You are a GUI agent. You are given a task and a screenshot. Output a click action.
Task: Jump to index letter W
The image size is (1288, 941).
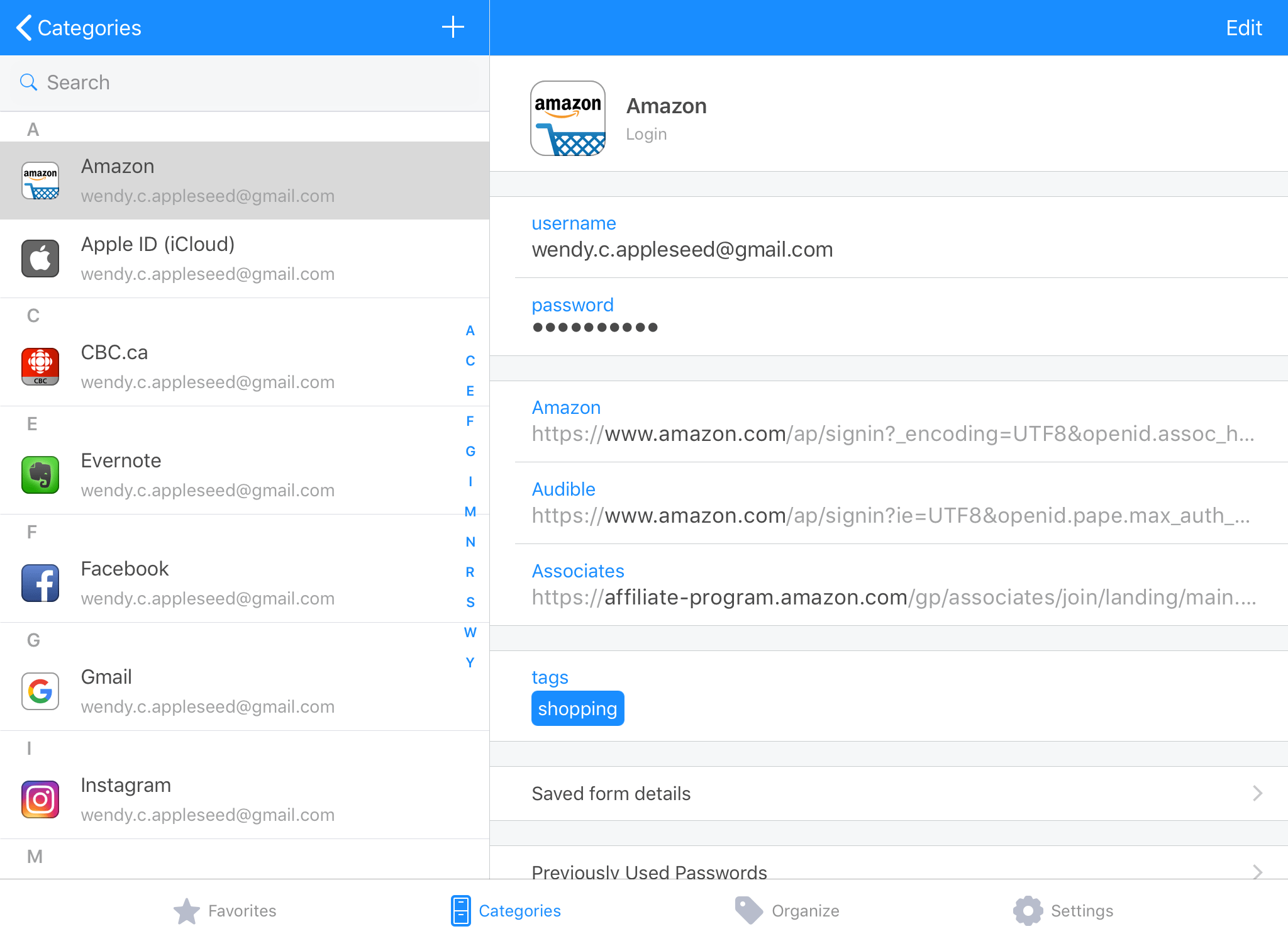470,633
